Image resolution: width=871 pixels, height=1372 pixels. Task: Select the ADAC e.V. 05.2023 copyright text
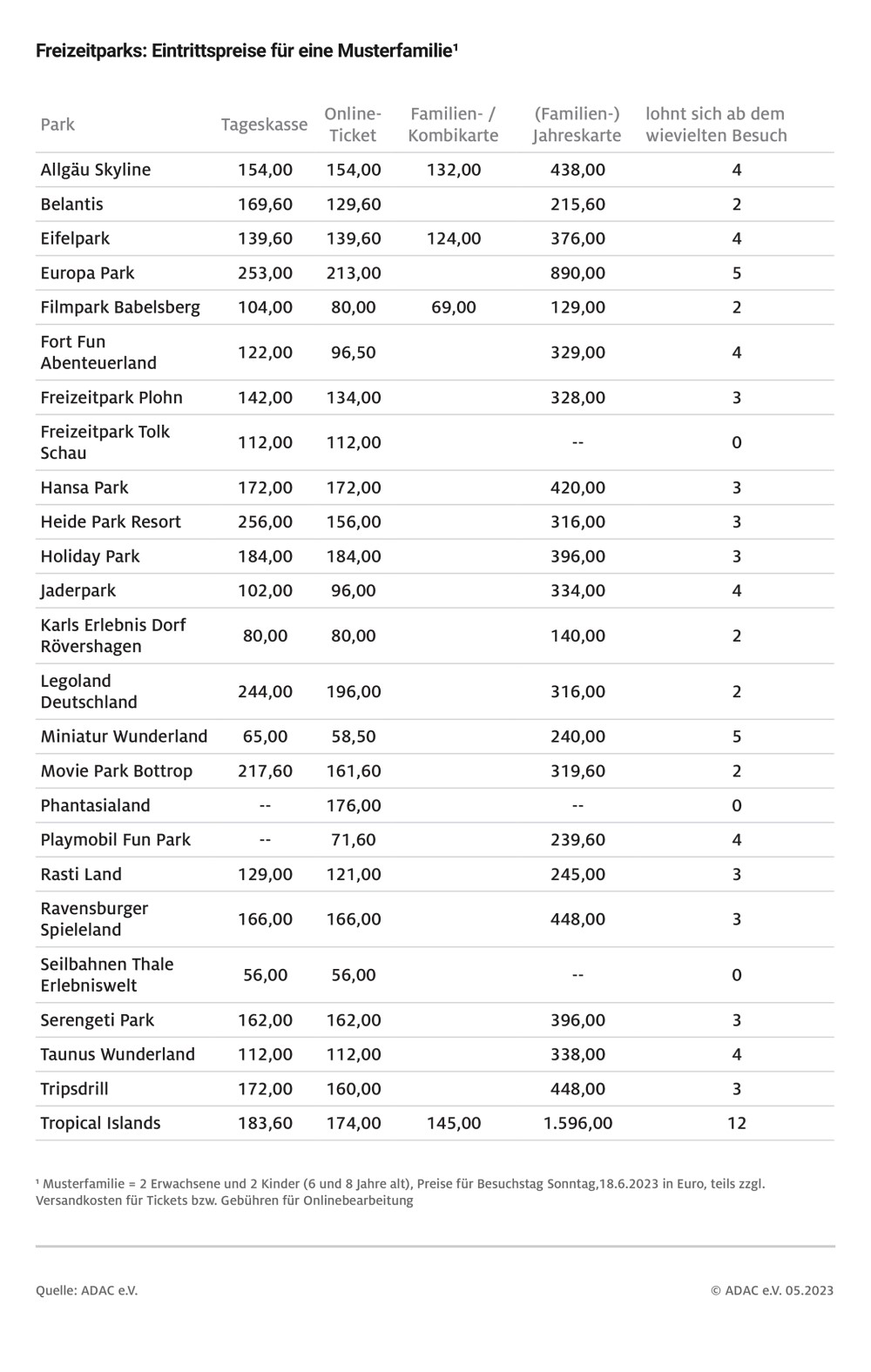[772, 1291]
